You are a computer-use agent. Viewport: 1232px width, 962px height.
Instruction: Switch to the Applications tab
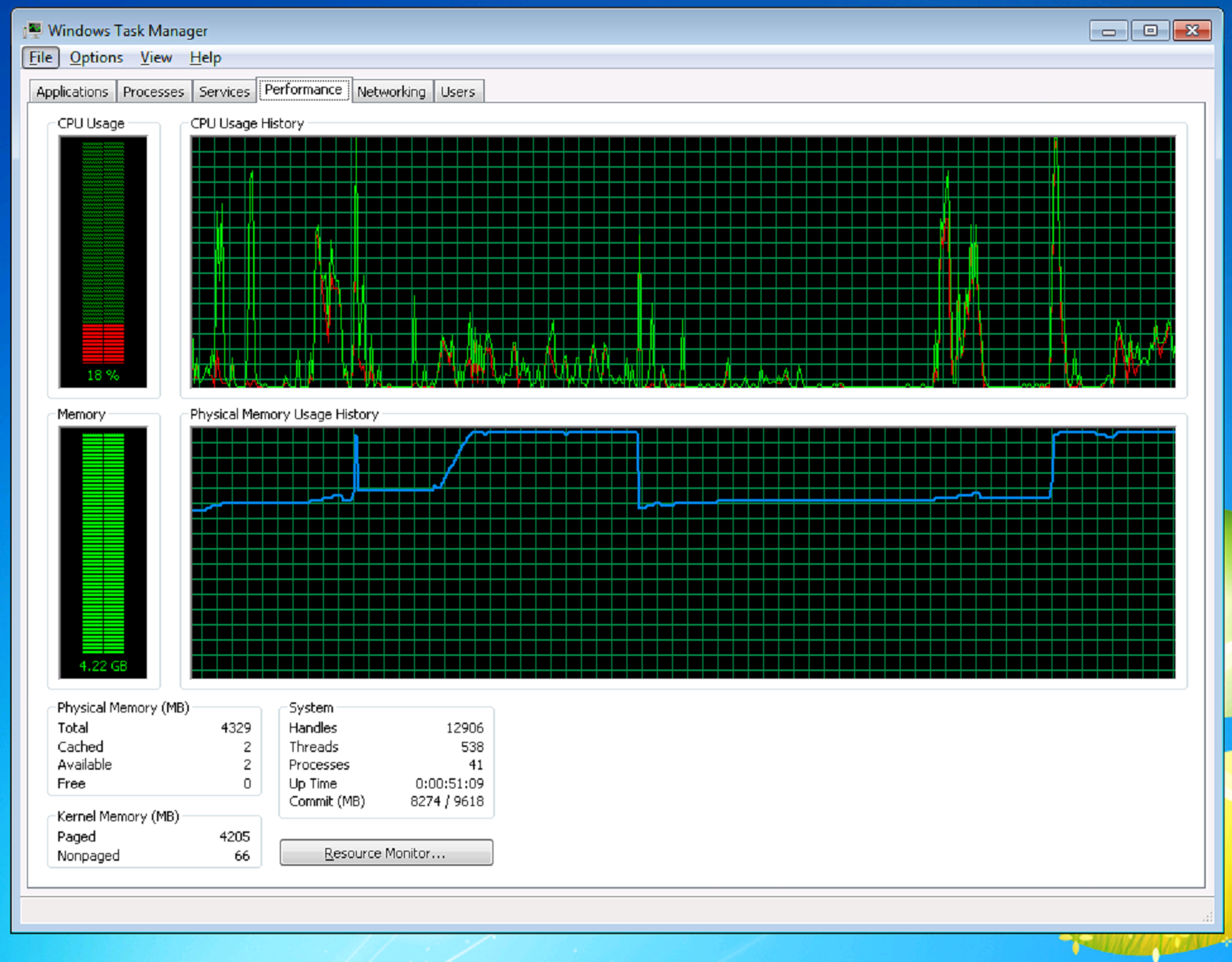pos(71,91)
